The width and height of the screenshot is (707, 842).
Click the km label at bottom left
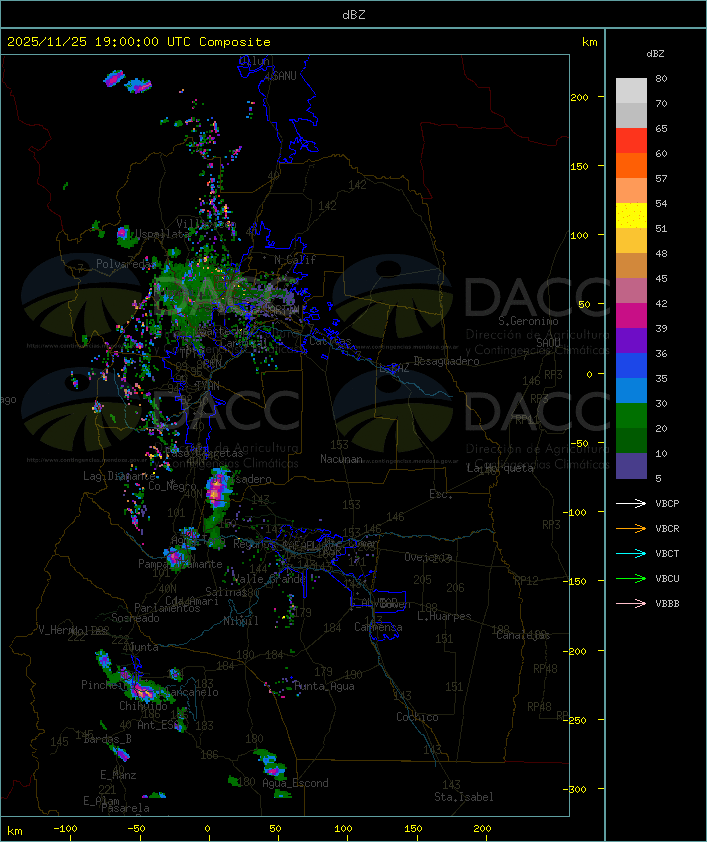(14, 831)
